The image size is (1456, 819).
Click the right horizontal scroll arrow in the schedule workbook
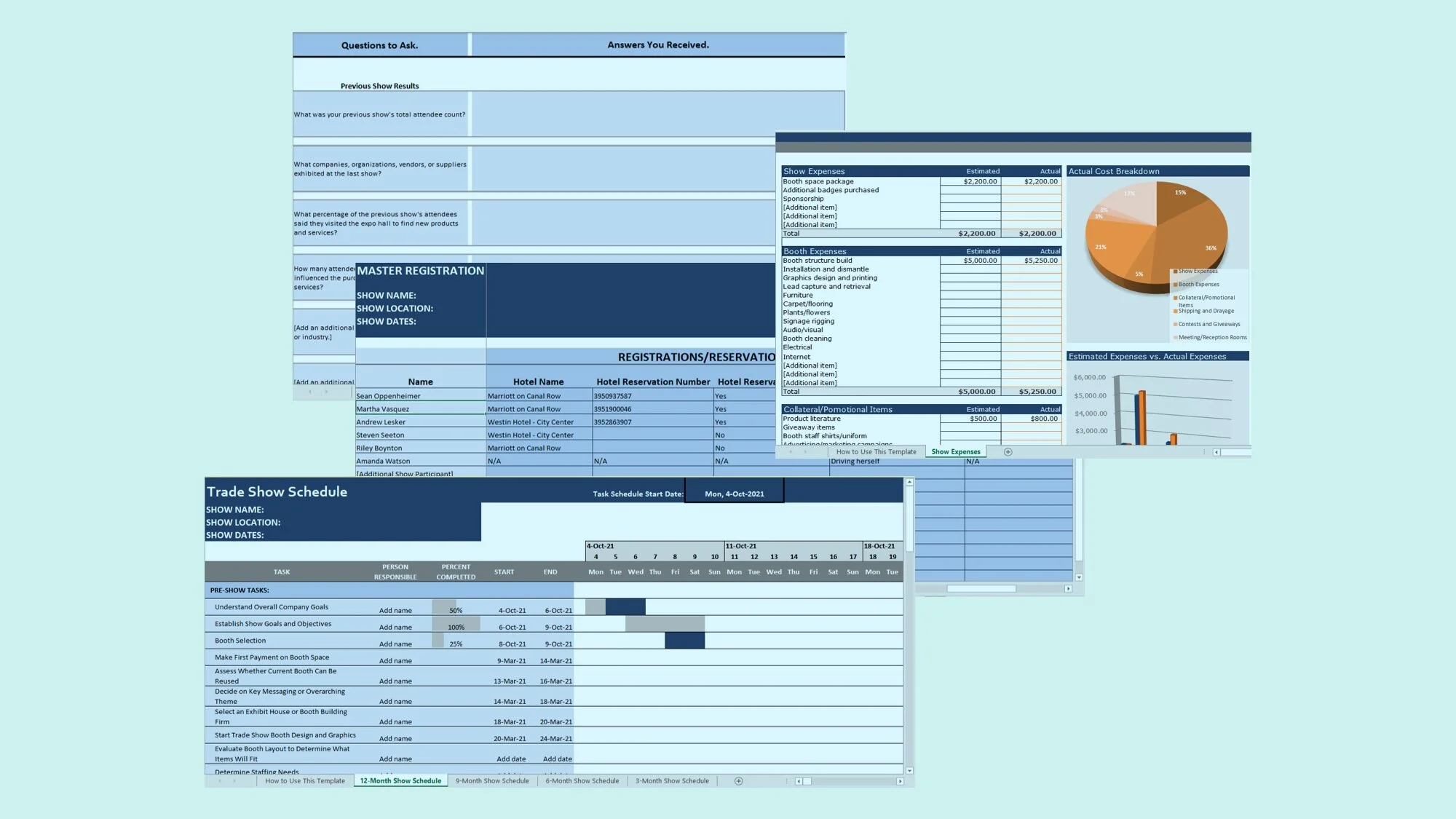click(901, 780)
